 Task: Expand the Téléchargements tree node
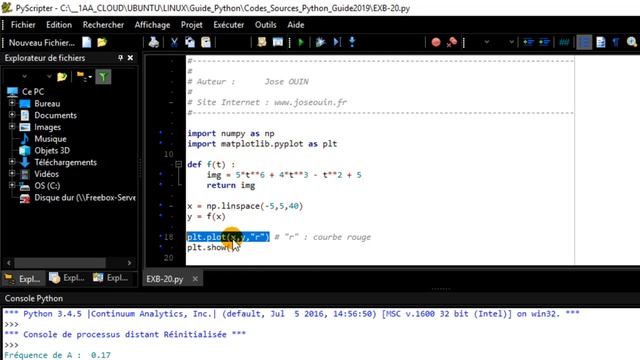coord(12,162)
